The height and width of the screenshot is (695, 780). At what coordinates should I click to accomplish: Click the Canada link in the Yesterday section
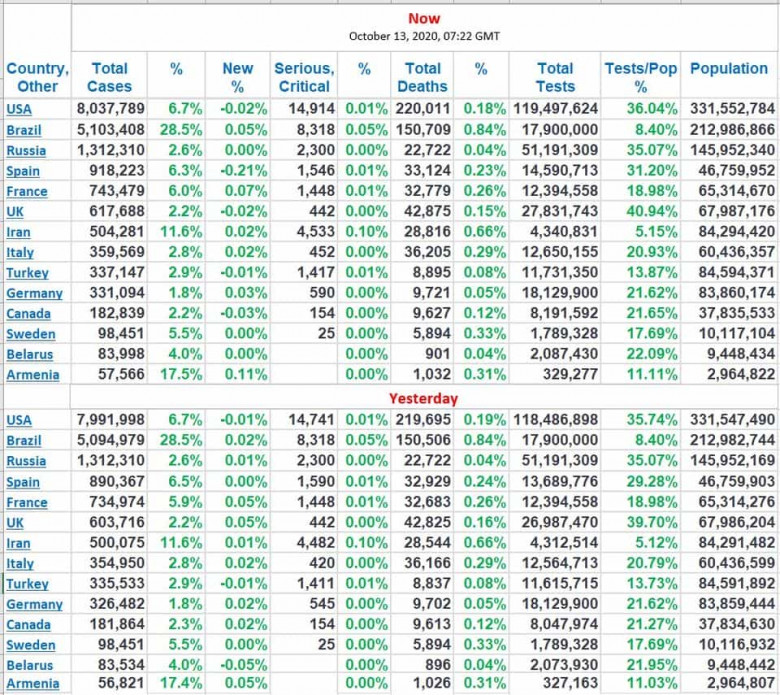(29, 625)
